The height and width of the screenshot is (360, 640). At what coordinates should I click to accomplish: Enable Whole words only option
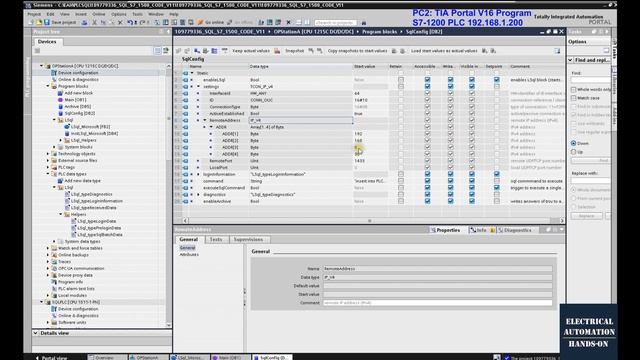pyautogui.click(x=573, y=89)
